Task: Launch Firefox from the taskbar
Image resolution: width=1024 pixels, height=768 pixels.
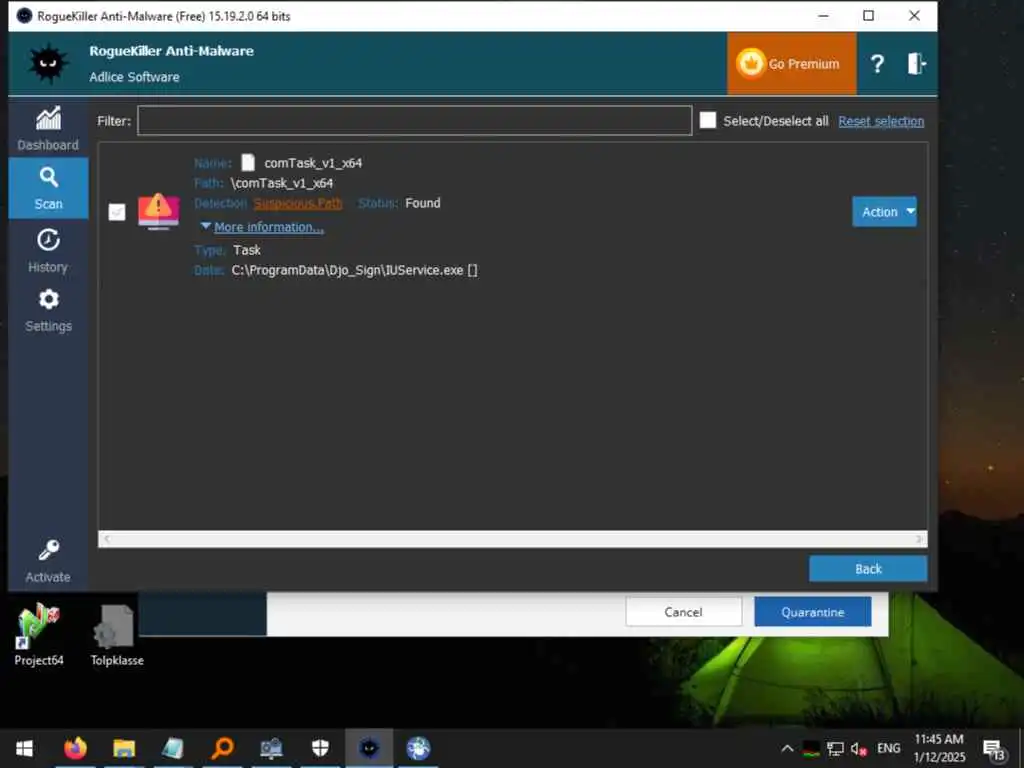Action: coord(75,748)
